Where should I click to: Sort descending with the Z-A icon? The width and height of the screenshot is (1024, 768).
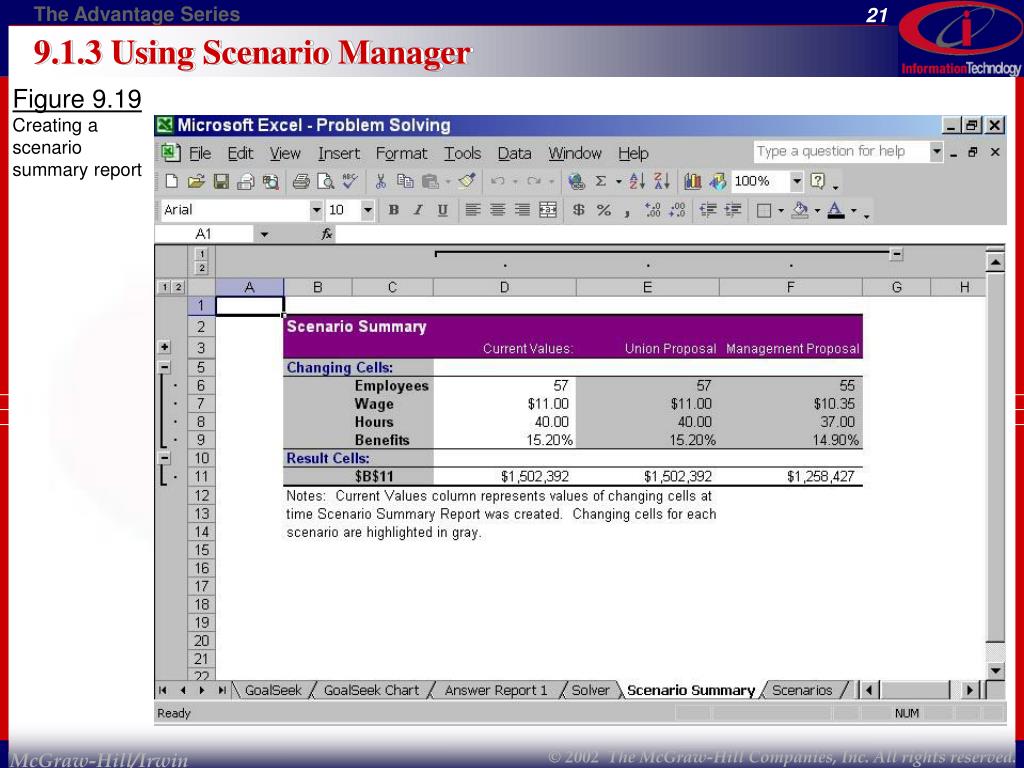[x=662, y=182]
